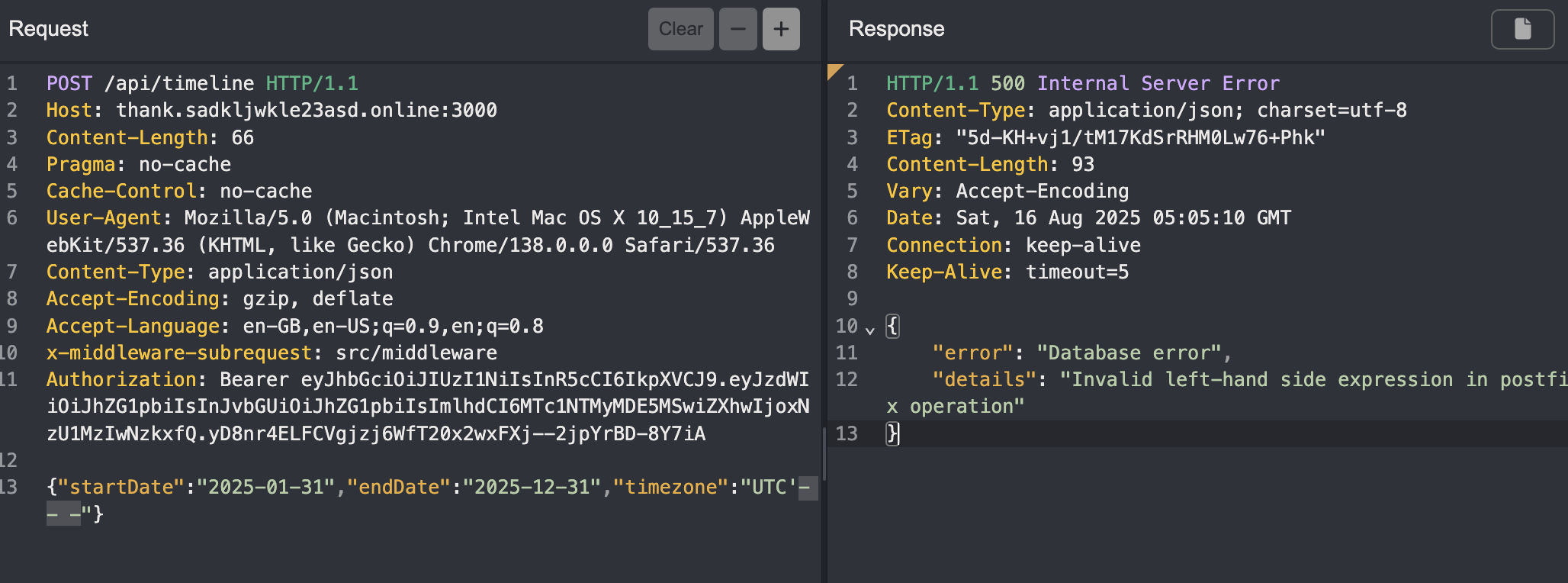
Task: Click the Pragma: no-cache header
Action: coord(139,164)
